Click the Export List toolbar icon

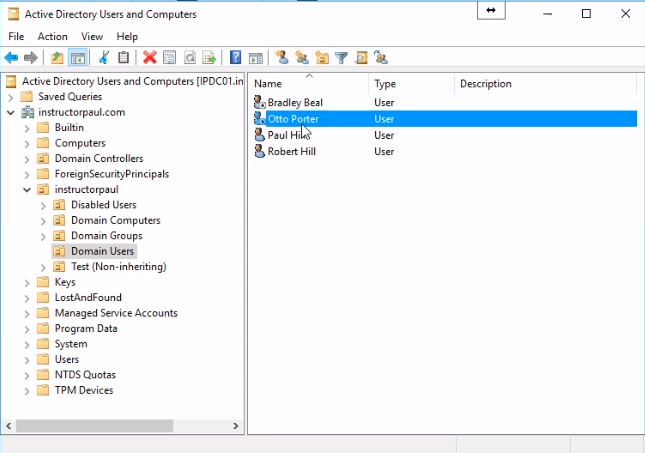209,58
